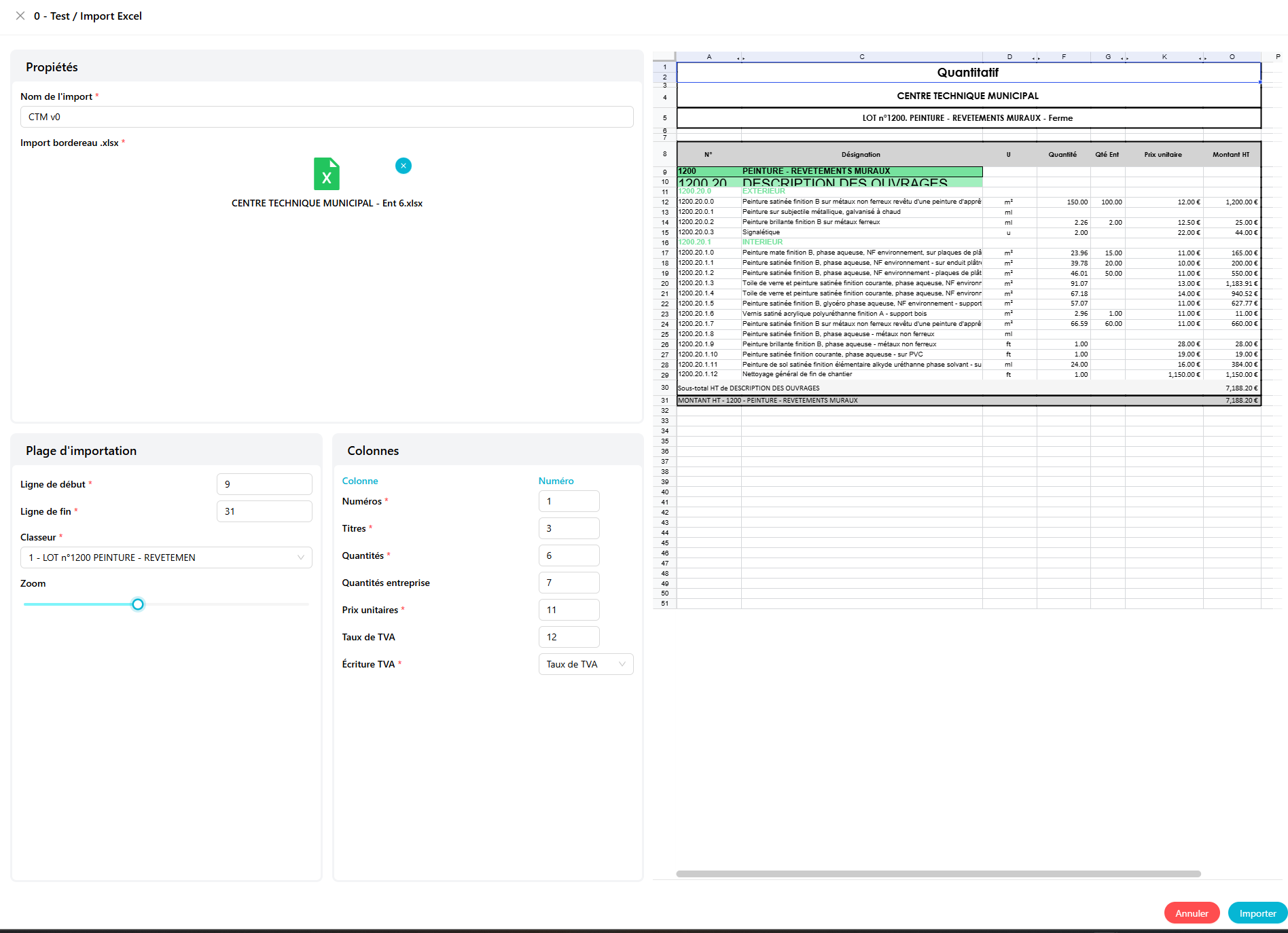Open the Écriture TVA dropdown
Viewport: 1288px width, 933px height.
tap(586, 664)
